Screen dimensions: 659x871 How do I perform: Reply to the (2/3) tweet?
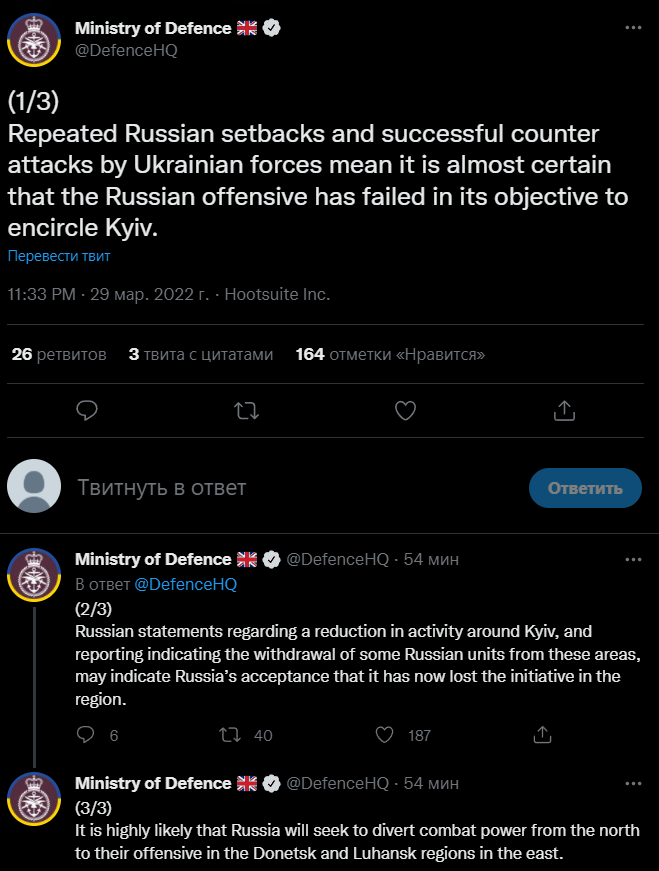86,735
